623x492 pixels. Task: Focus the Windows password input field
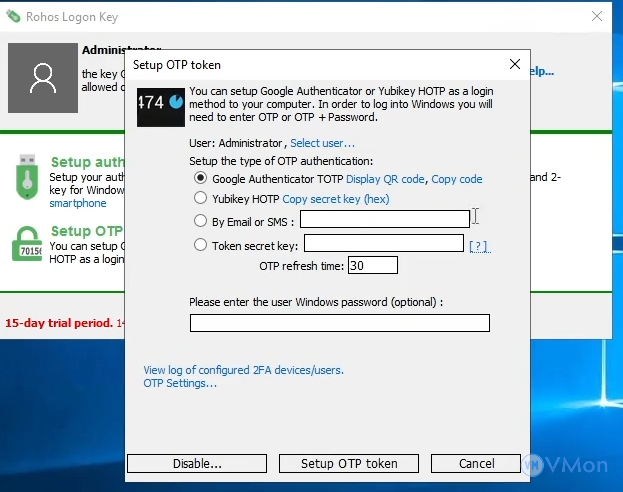point(339,322)
